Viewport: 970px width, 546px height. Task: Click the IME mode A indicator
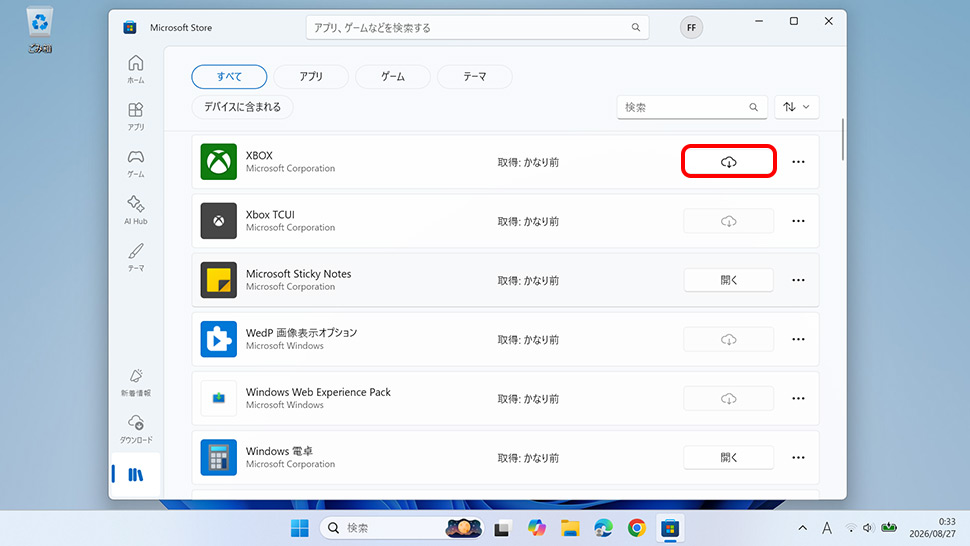click(x=826, y=528)
